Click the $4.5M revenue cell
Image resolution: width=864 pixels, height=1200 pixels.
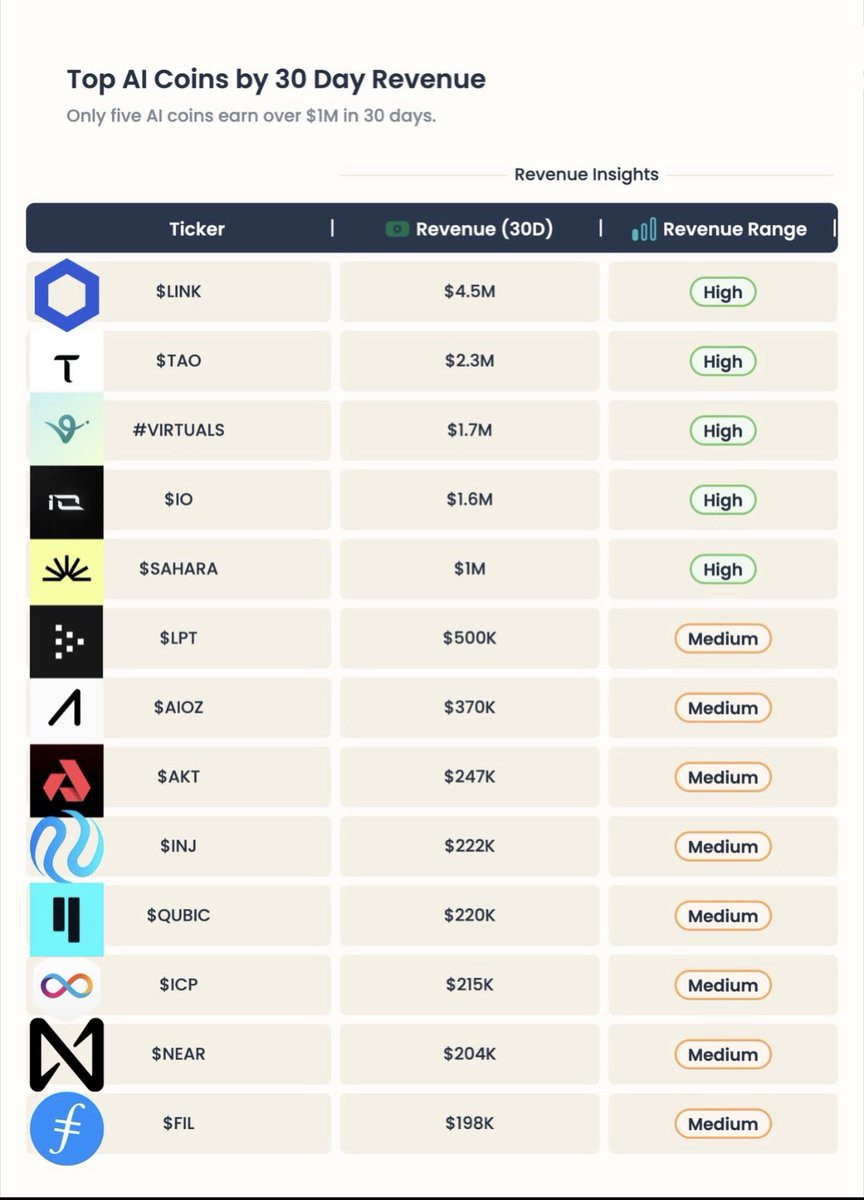tap(470, 291)
